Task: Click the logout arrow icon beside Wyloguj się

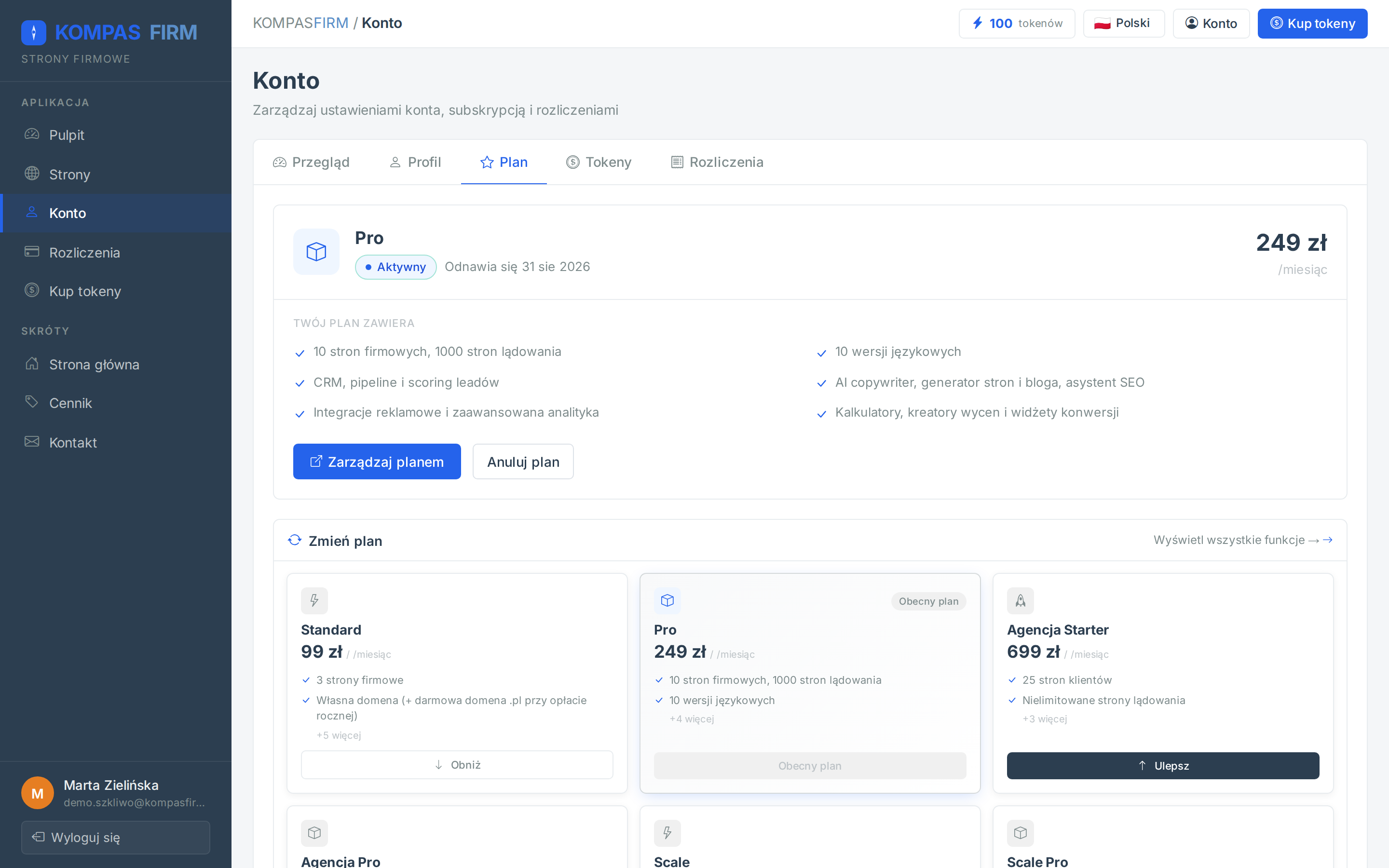Action: coord(38,837)
